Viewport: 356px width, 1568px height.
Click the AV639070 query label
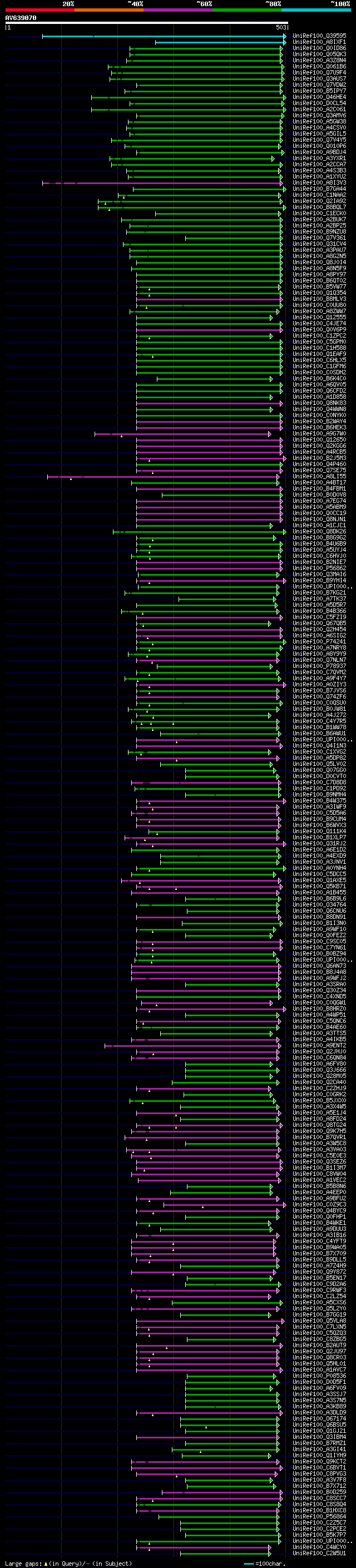(21, 18)
